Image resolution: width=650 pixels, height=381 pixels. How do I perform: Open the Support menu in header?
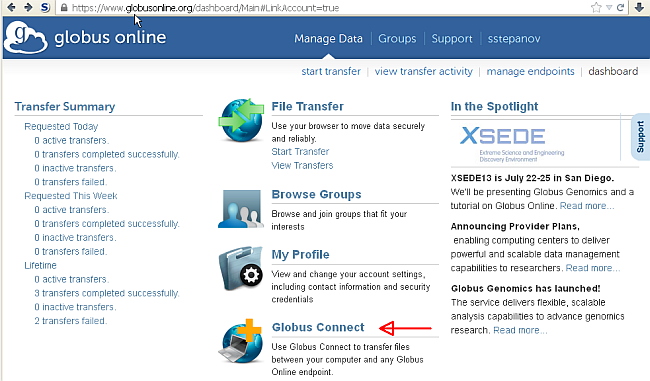point(452,39)
